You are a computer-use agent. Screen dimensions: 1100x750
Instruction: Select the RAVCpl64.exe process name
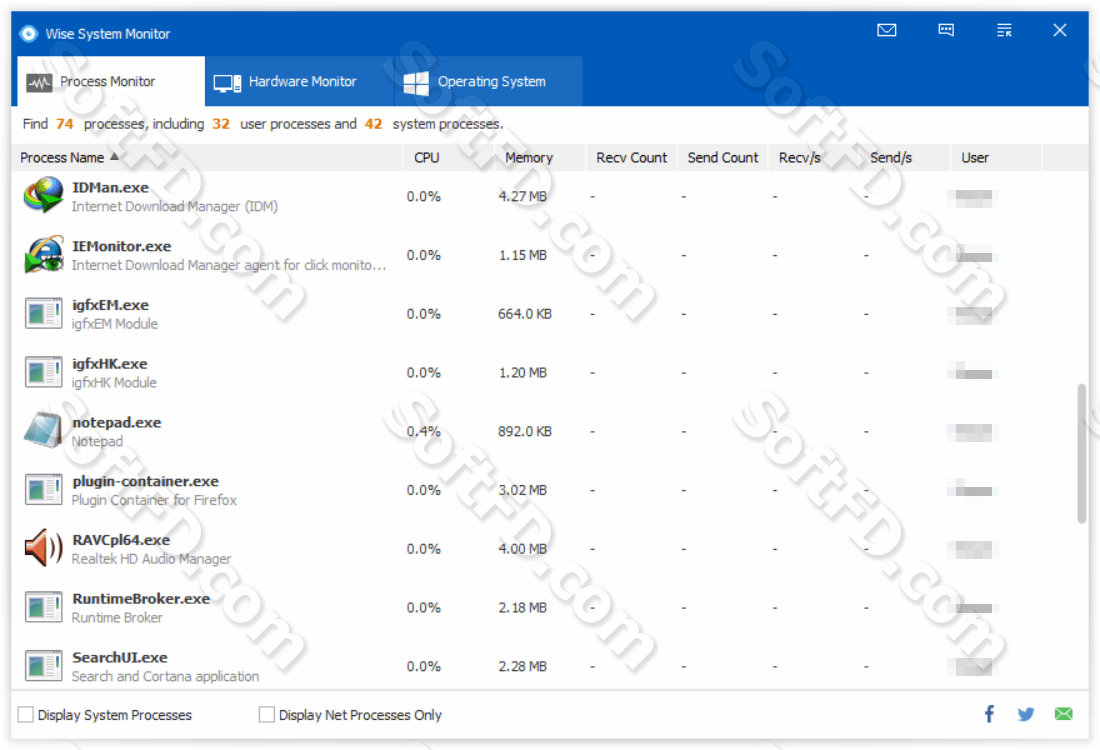(x=121, y=540)
